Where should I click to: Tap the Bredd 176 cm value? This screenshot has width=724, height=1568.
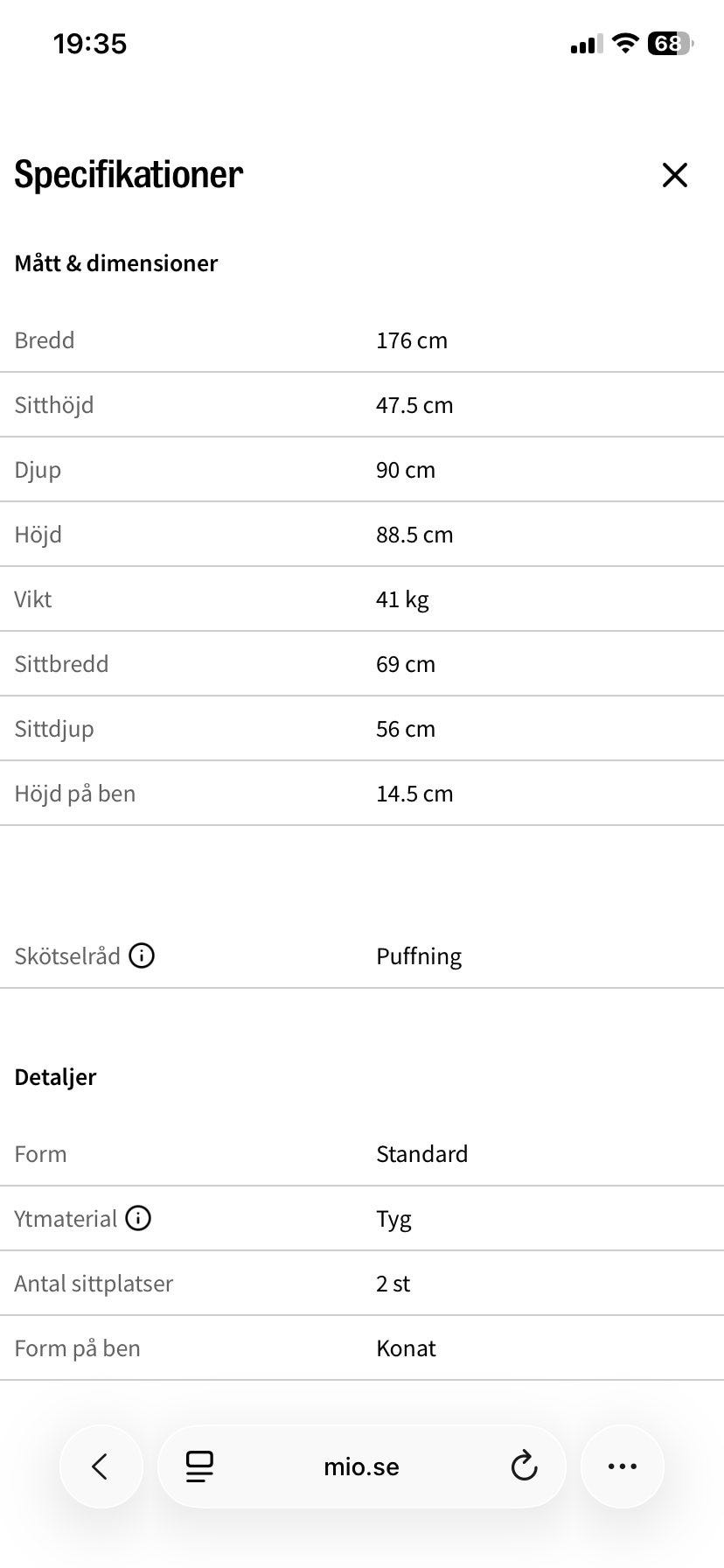[x=411, y=339]
